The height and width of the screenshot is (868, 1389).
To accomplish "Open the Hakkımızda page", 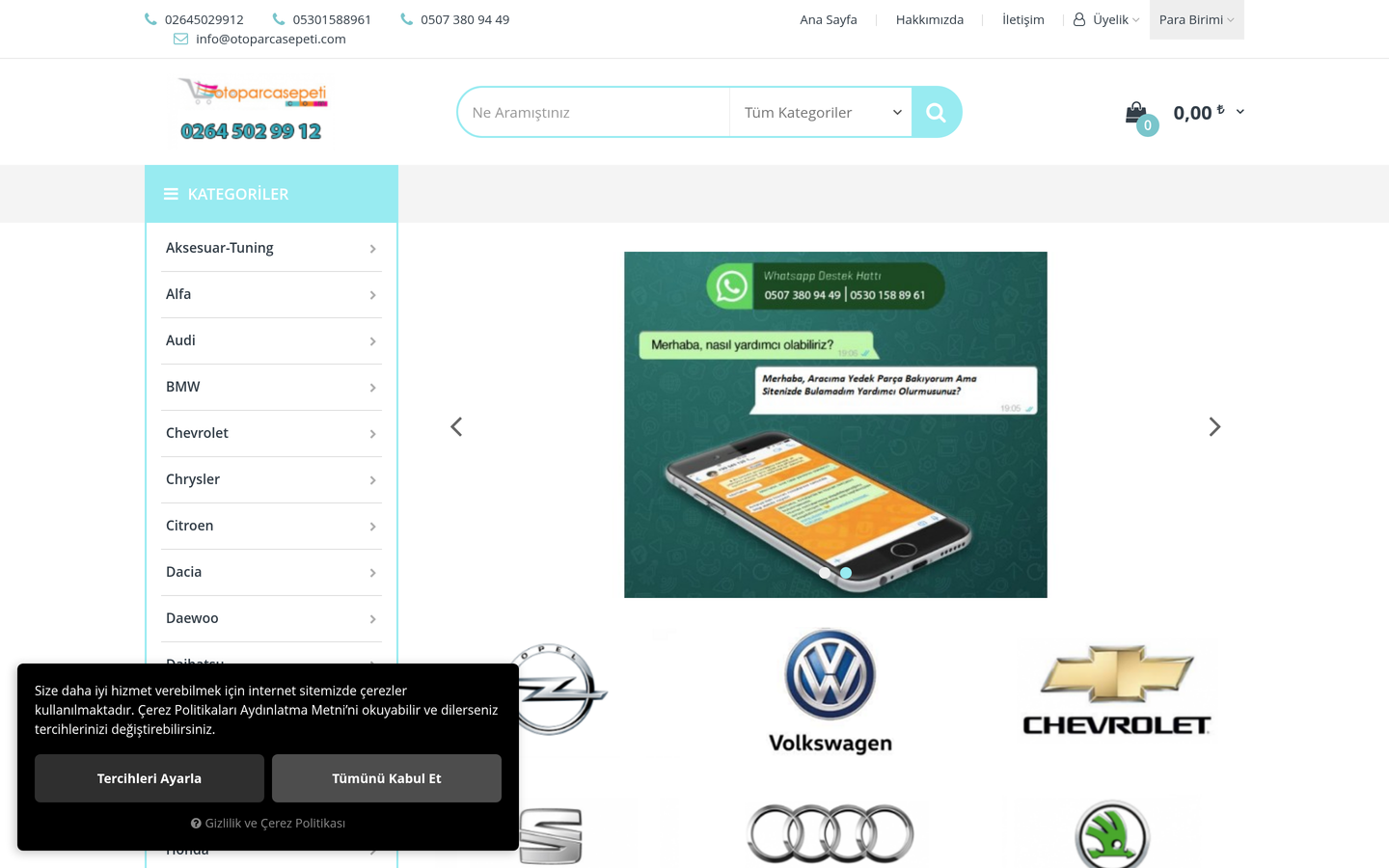I will [930, 19].
